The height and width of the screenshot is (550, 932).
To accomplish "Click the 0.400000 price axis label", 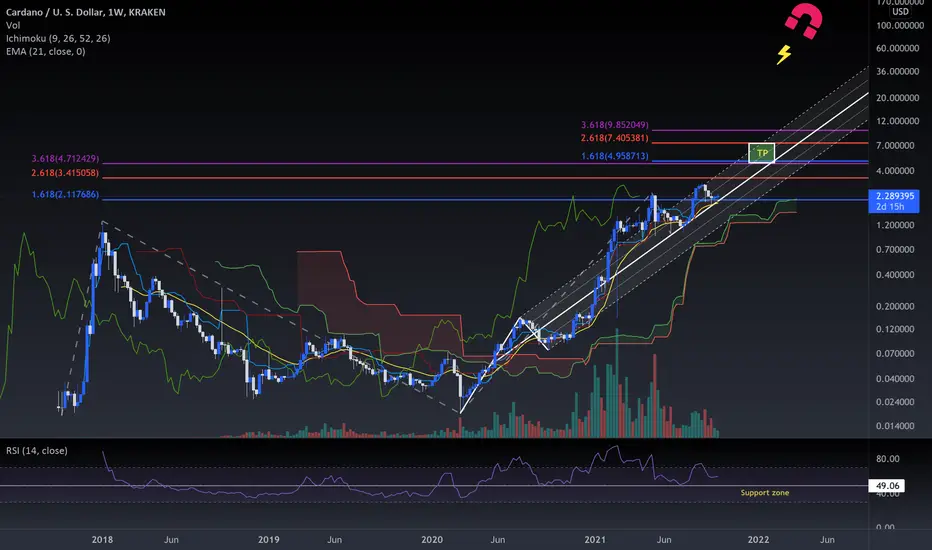I will [895, 275].
